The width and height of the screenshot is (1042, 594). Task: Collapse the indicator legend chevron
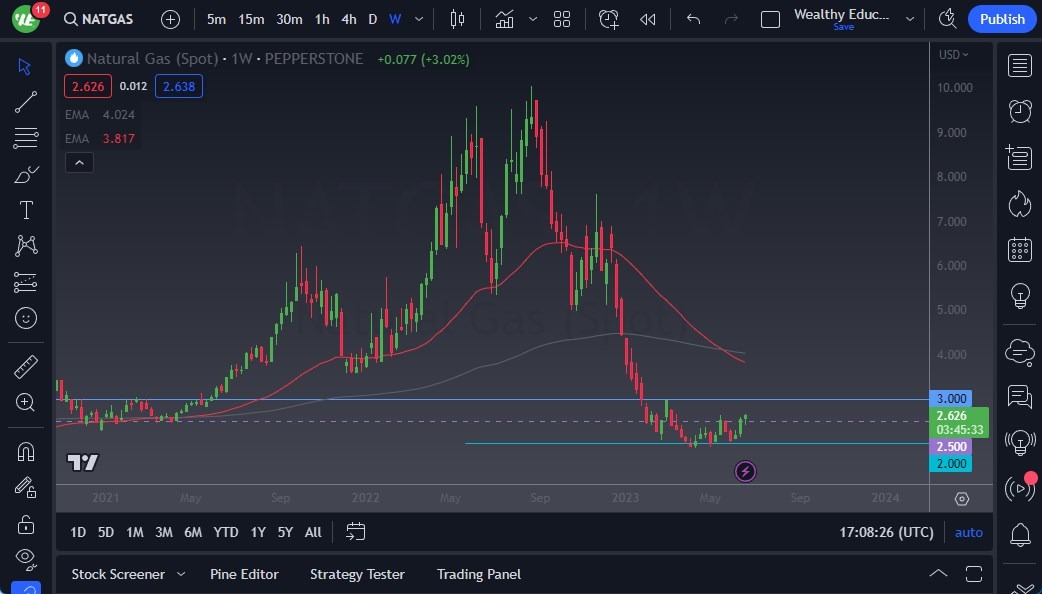point(79,162)
